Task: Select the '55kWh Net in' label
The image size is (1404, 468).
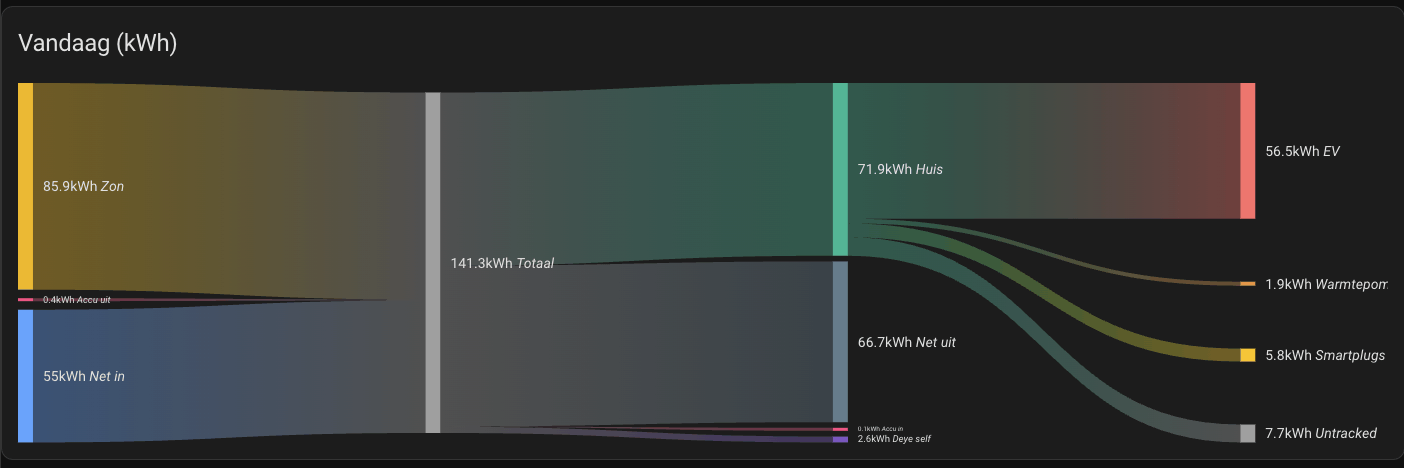Action: click(x=84, y=376)
